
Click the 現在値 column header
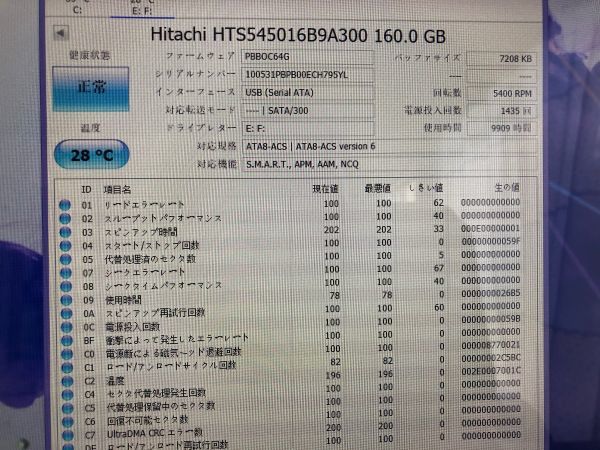[325, 189]
